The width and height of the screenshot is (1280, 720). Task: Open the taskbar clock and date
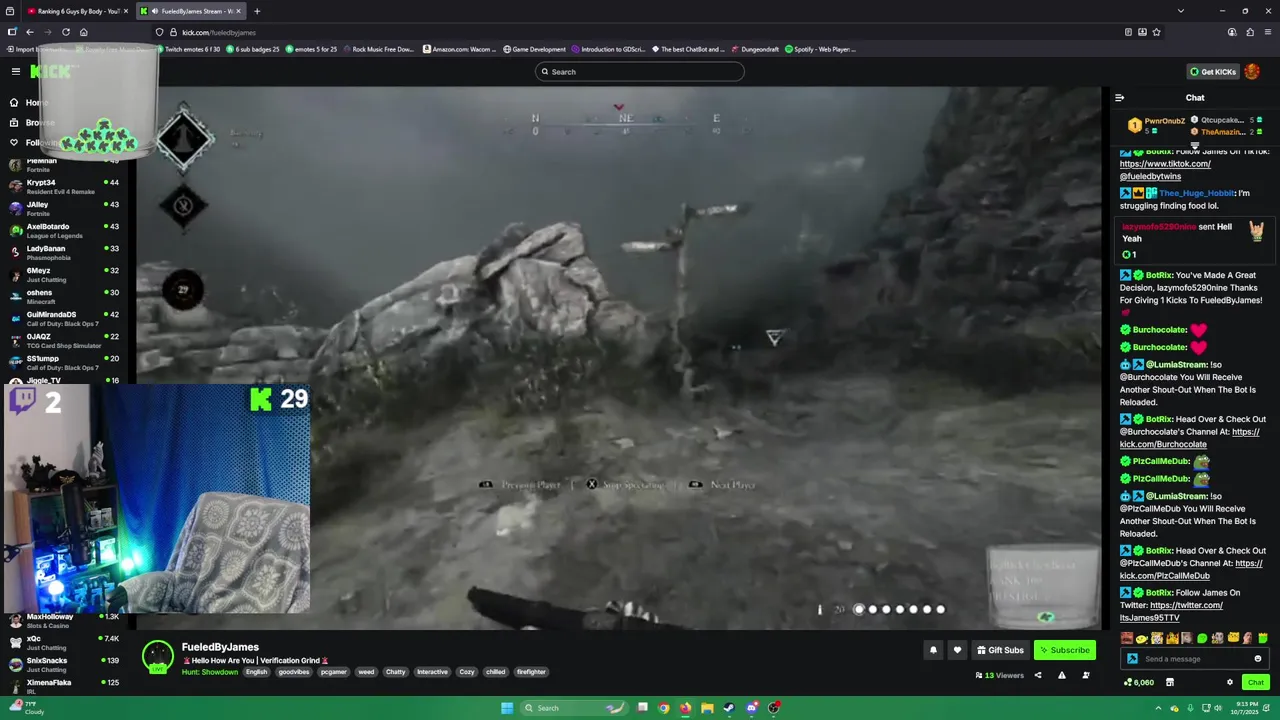[1244, 708]
